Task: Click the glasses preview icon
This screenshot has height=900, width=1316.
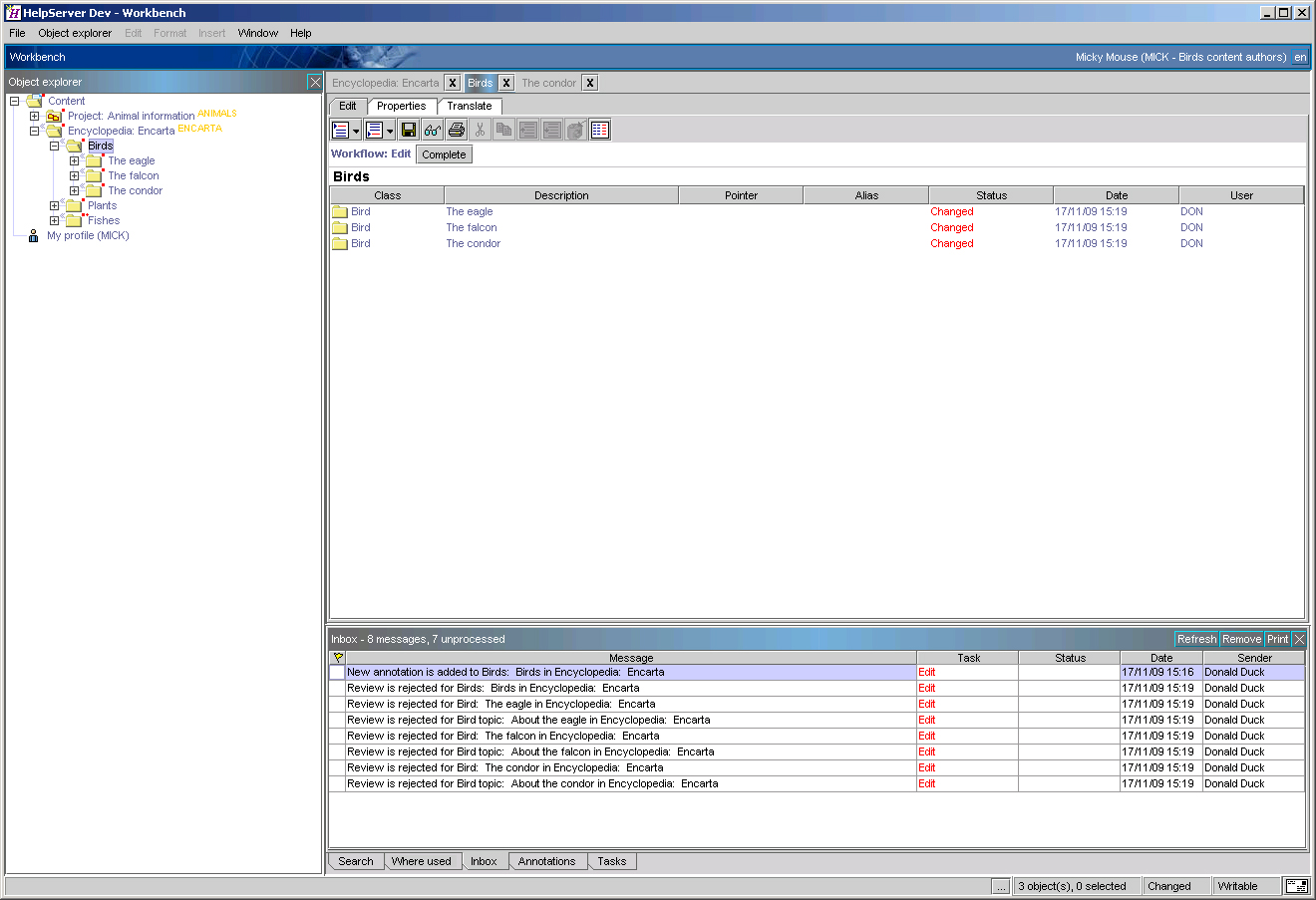Action: coord(432,130)
